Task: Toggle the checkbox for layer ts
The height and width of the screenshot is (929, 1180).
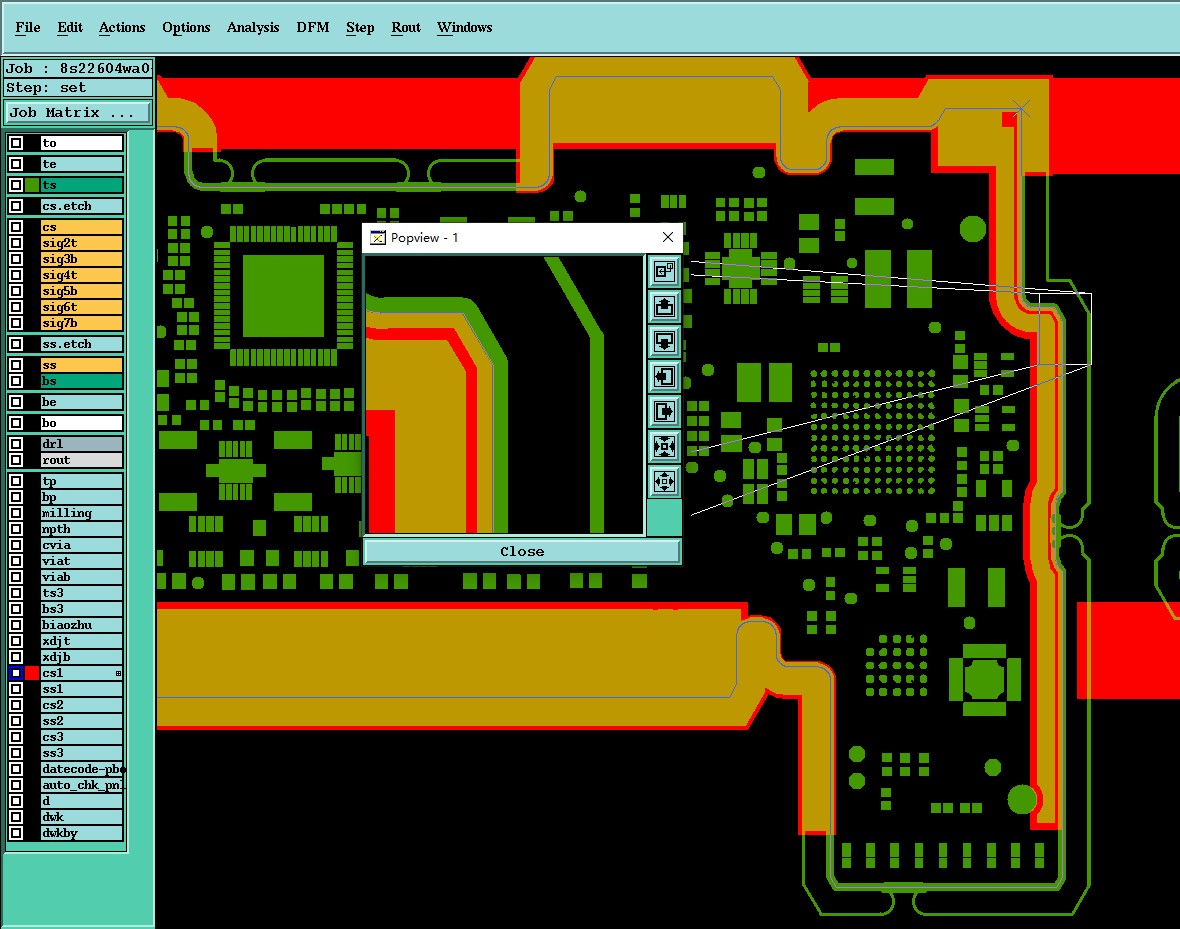Action: (16, 184)
